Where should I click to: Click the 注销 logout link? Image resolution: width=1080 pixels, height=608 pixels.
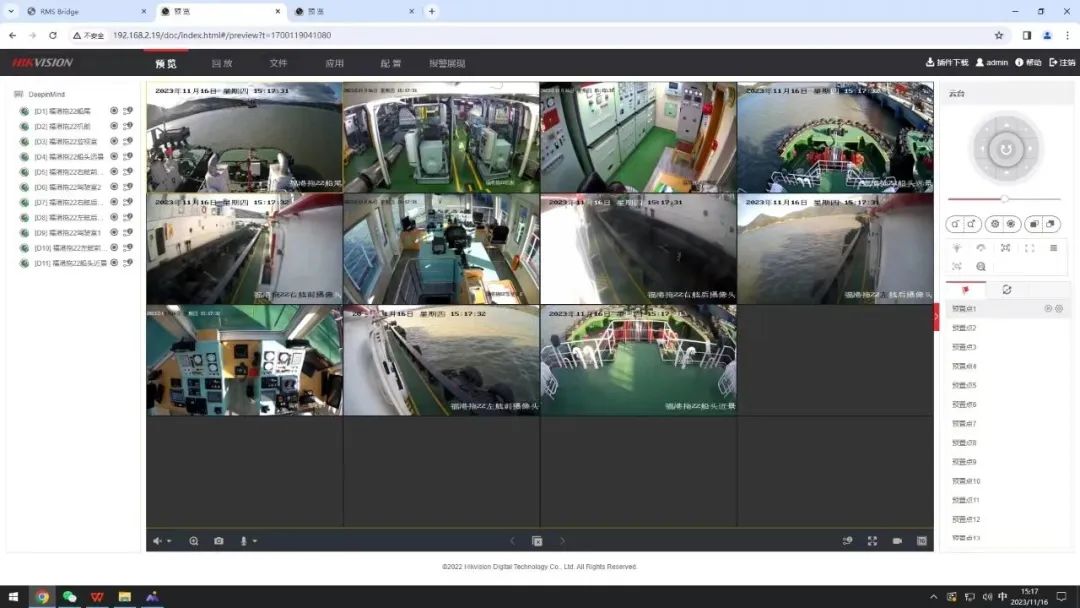[1062, 62]
